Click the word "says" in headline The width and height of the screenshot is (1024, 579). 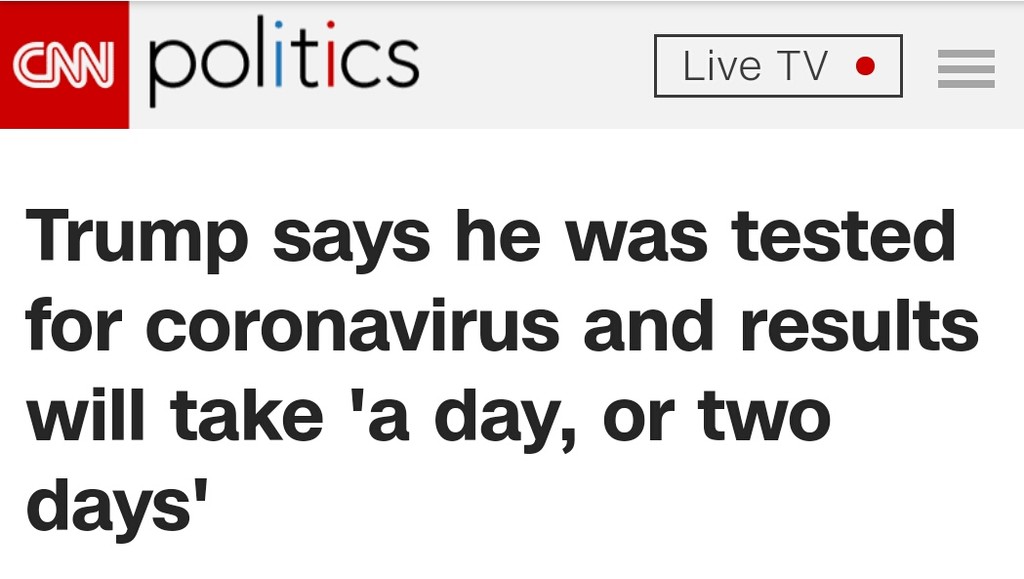coord(349,236)
